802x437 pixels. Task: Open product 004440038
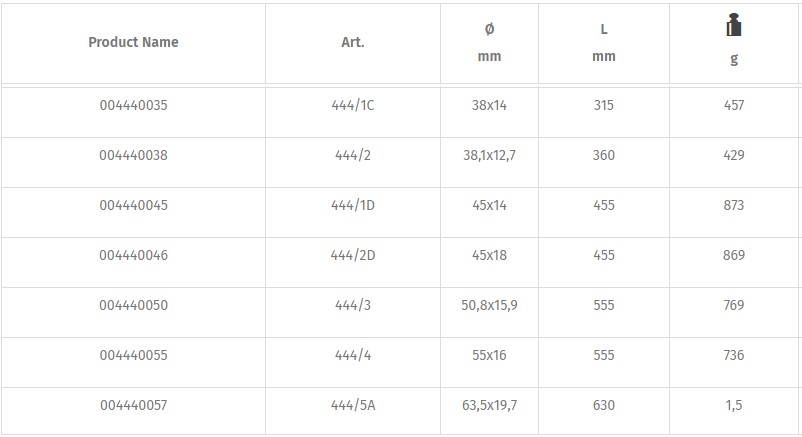133,155
